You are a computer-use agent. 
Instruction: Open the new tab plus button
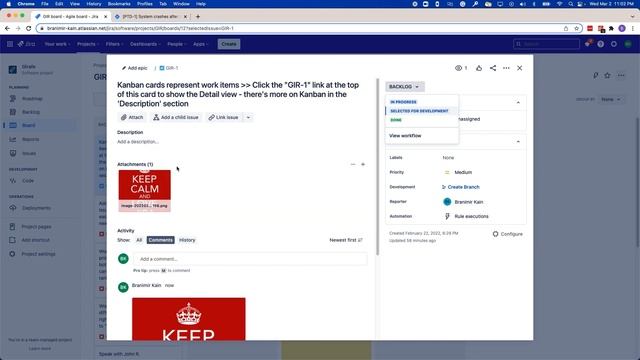(x=198, y=17)
